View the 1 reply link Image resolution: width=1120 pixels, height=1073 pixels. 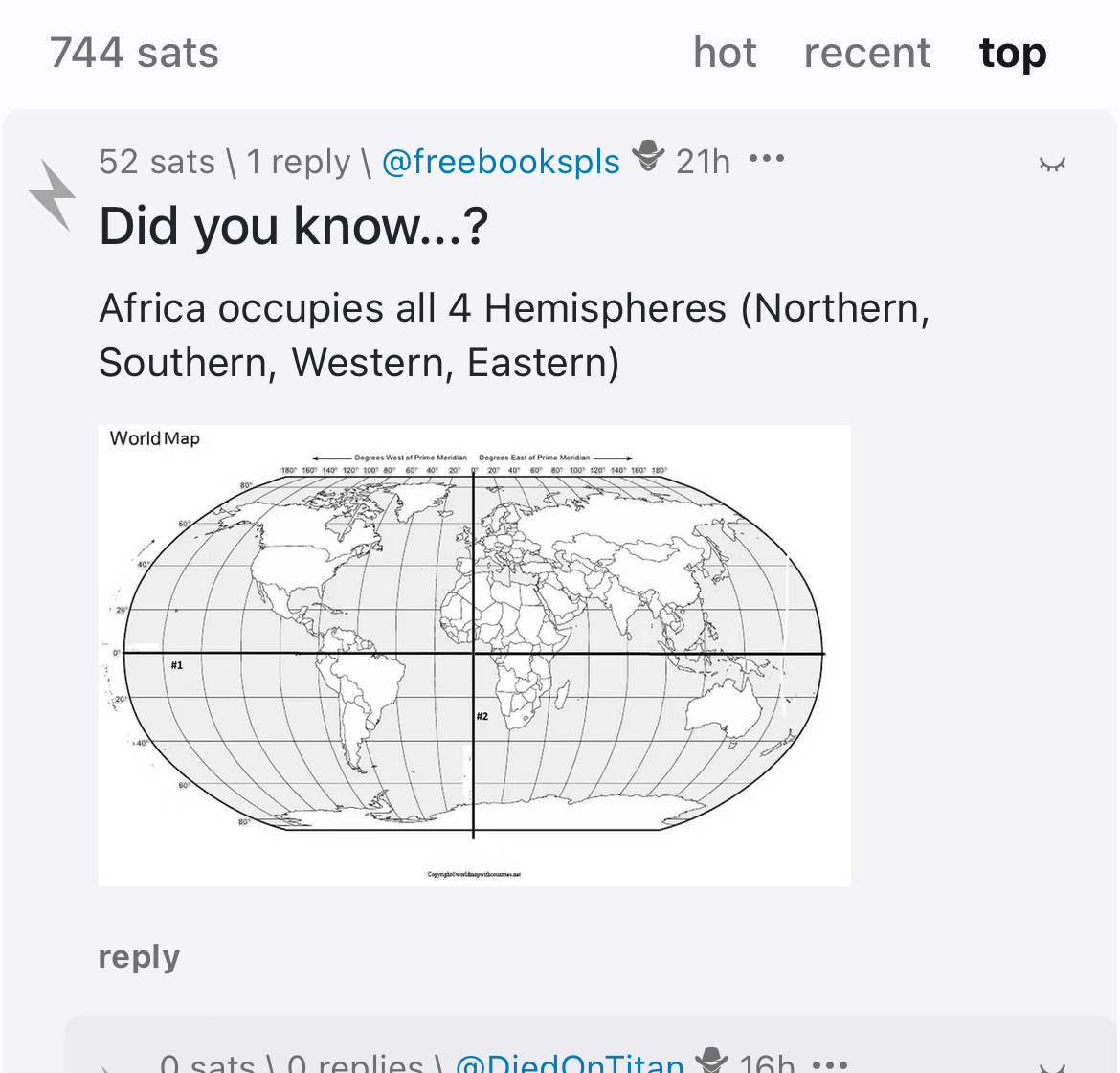click(x=298, y=162)
